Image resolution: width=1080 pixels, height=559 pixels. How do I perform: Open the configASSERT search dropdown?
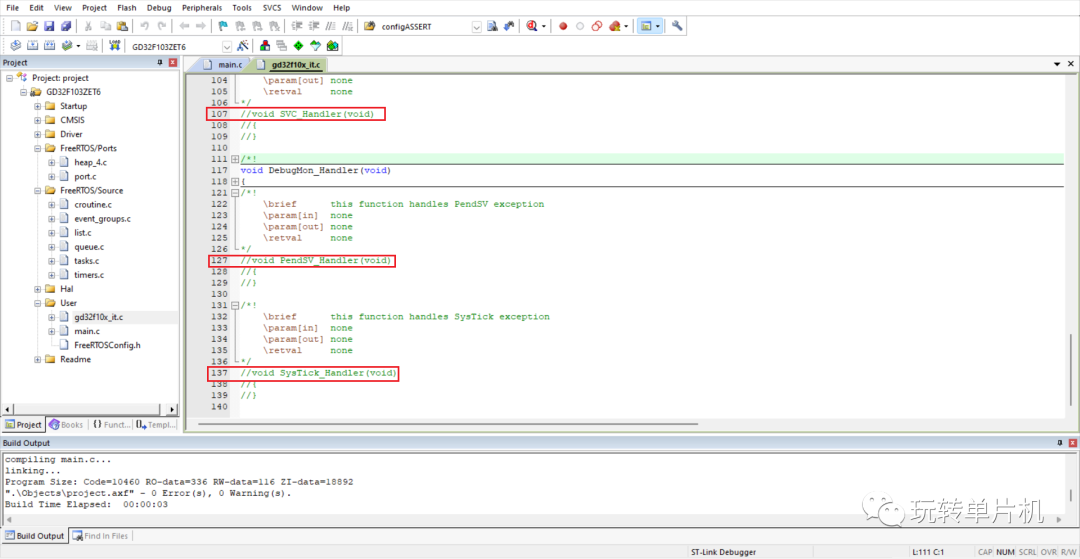(477, 26)
